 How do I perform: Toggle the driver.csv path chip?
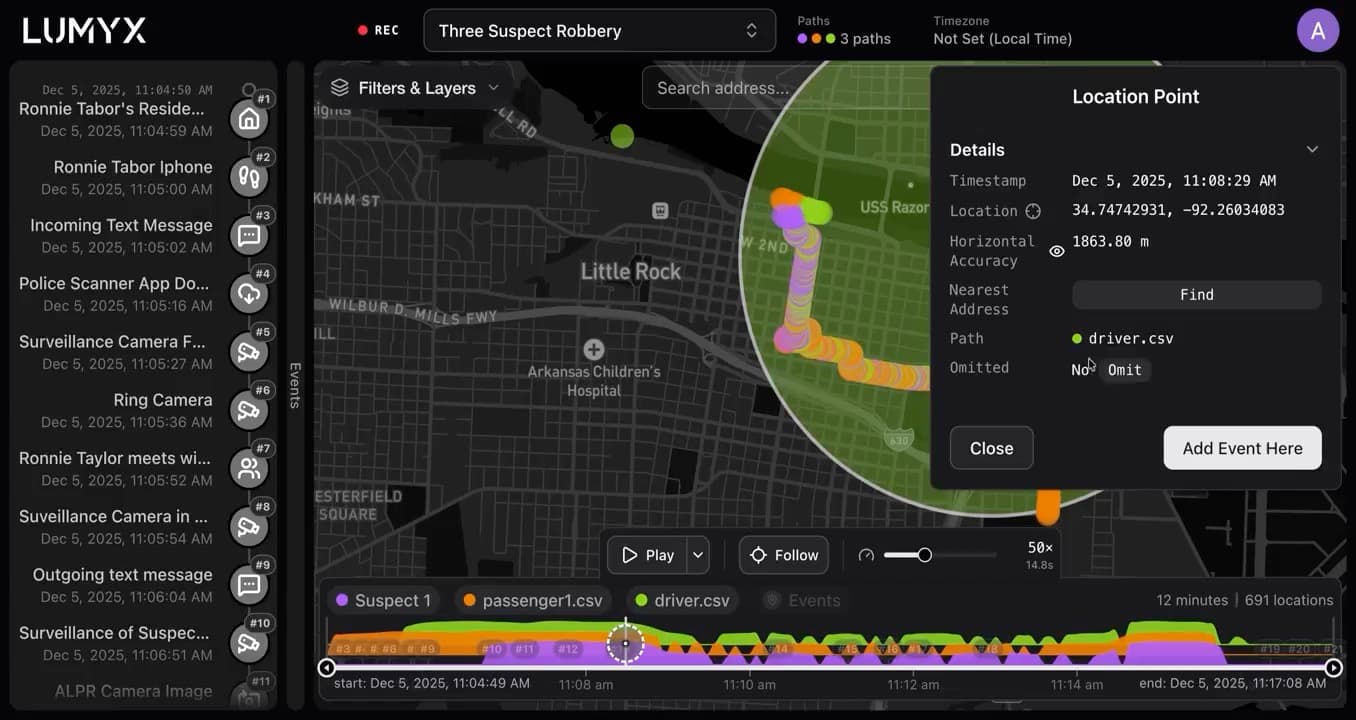point(683,600)
